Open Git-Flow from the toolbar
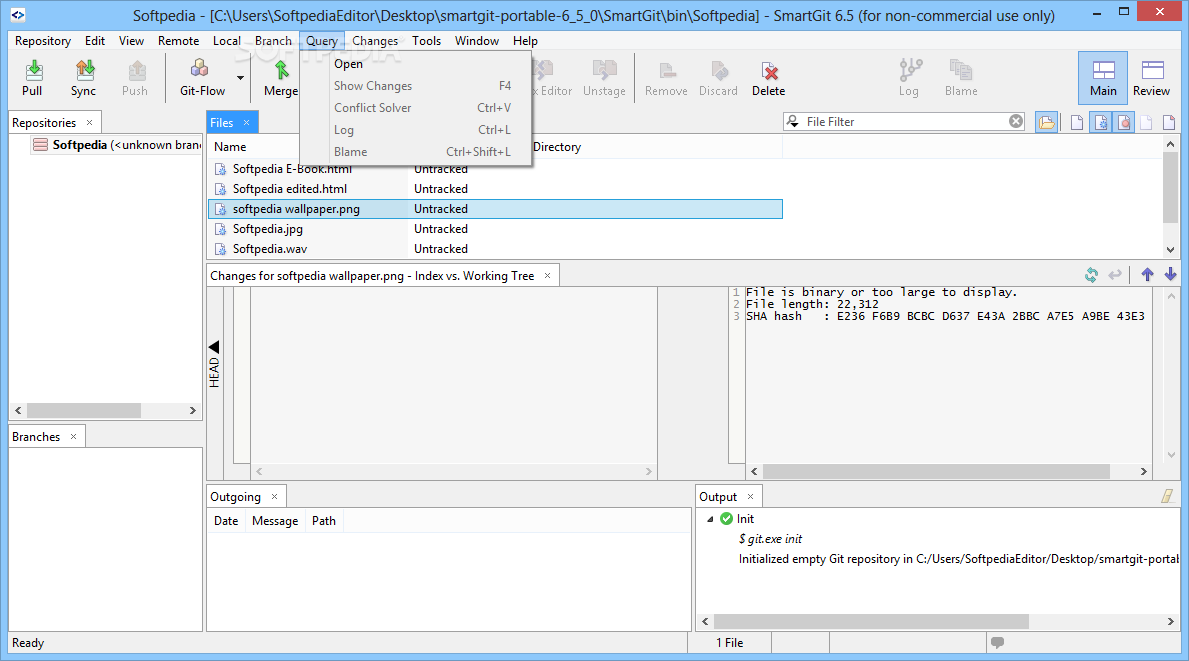Image resolution: width=1189 pixels, height=661 pixels. (202, 78)
